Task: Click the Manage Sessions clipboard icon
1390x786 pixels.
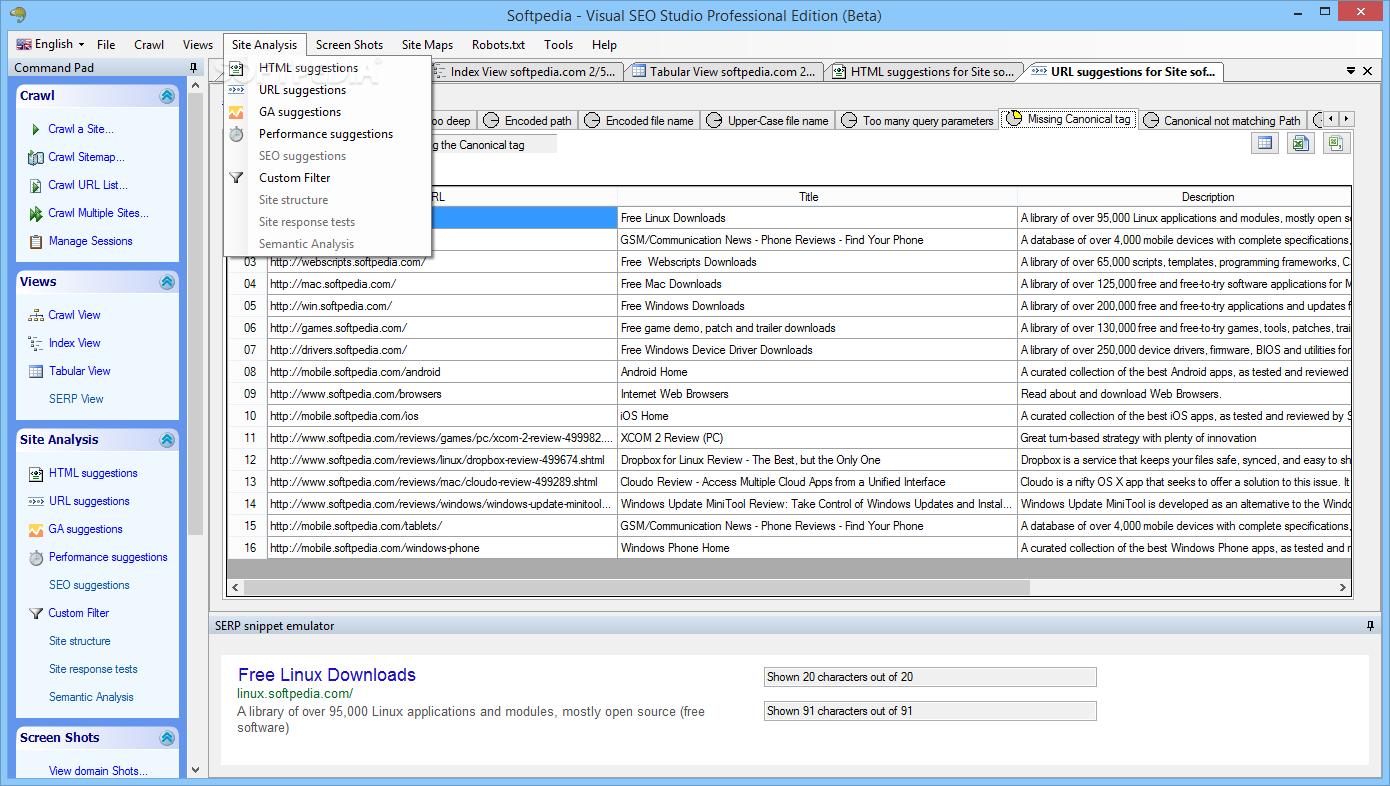Action: (36, 241)
